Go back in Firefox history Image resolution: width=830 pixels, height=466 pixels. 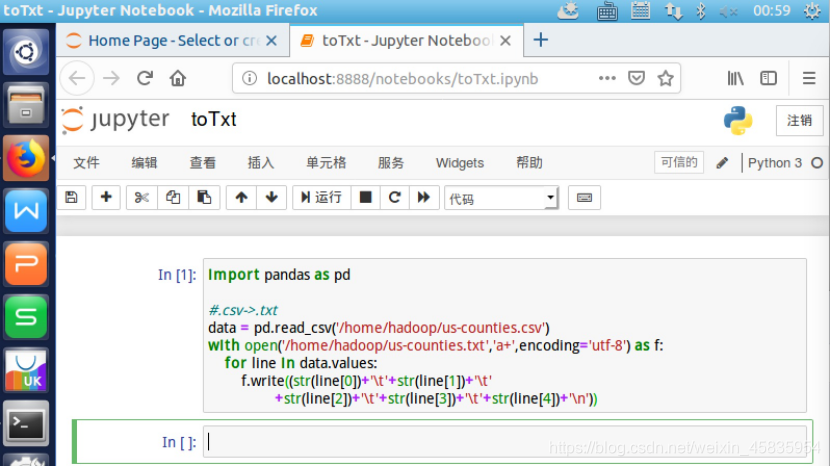tap(77, 78)
